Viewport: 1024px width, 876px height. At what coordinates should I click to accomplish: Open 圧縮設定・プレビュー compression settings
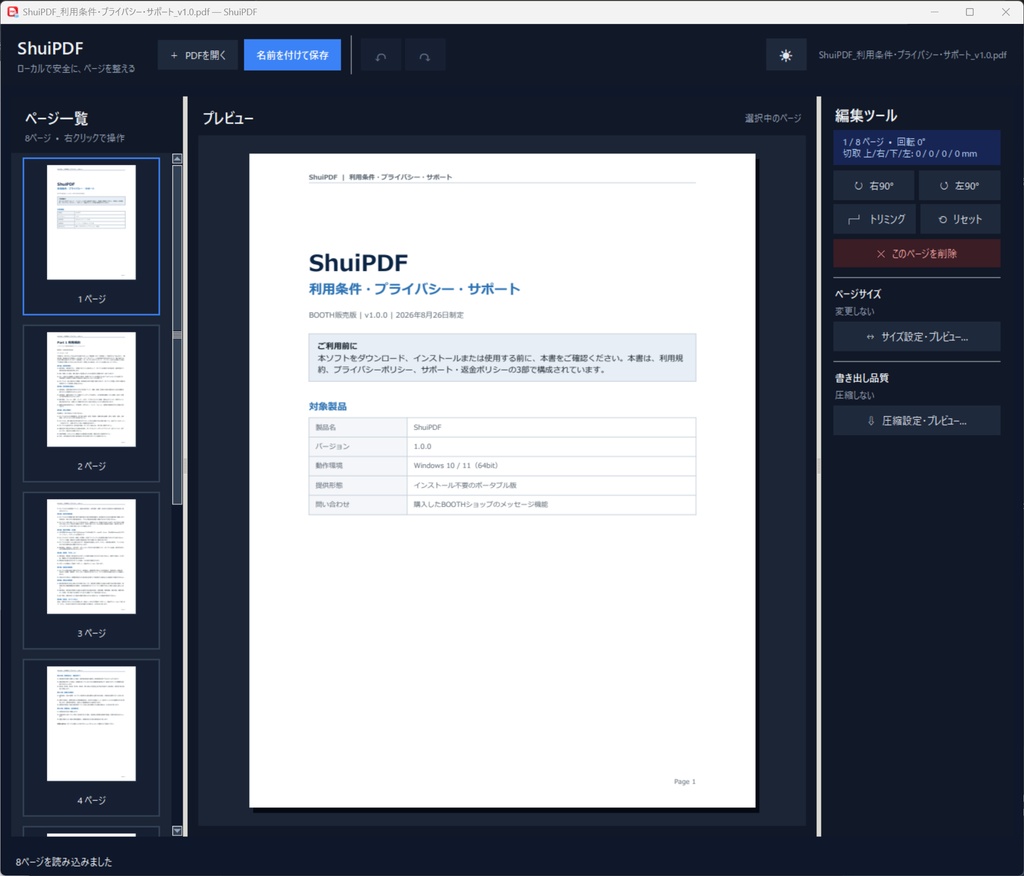917,421
